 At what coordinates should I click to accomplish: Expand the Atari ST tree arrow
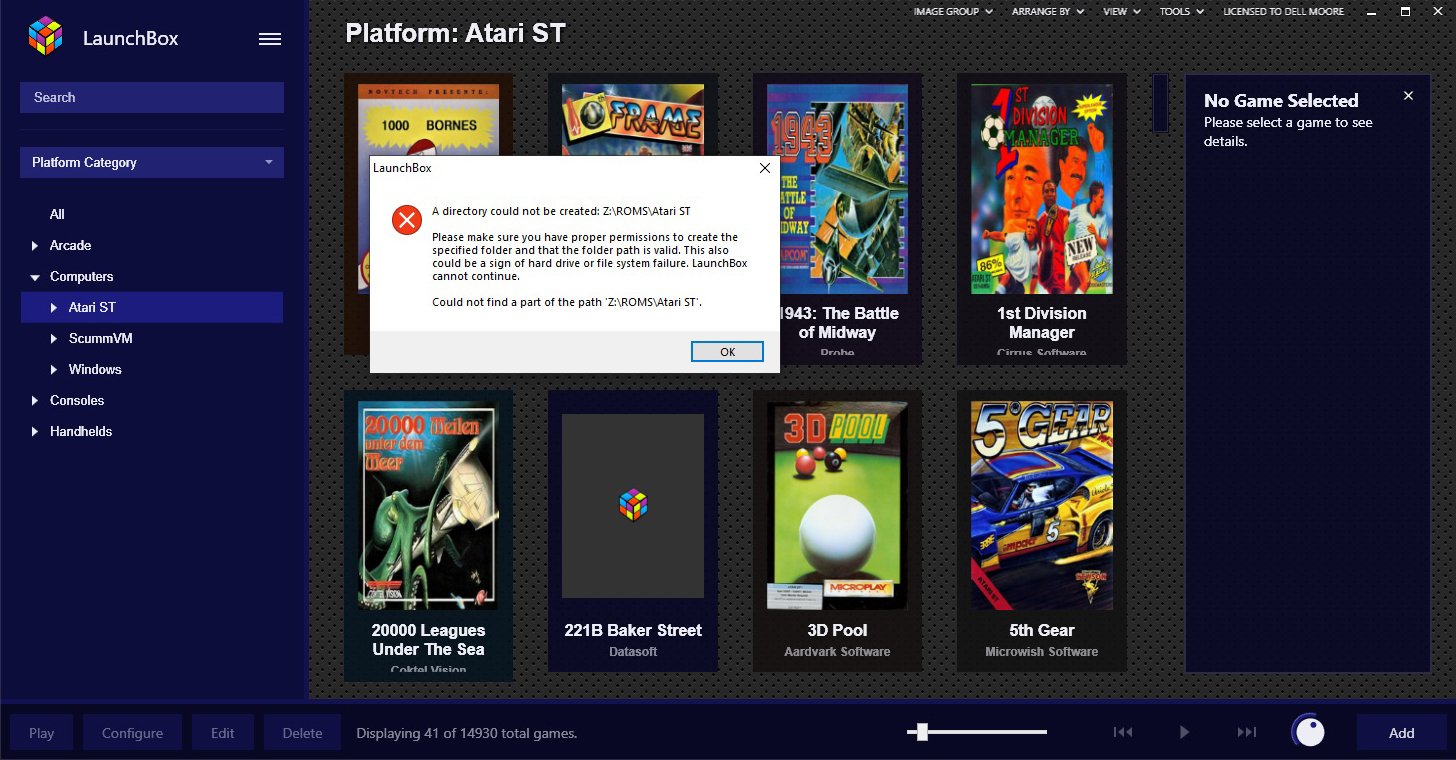tap(54, 307)
